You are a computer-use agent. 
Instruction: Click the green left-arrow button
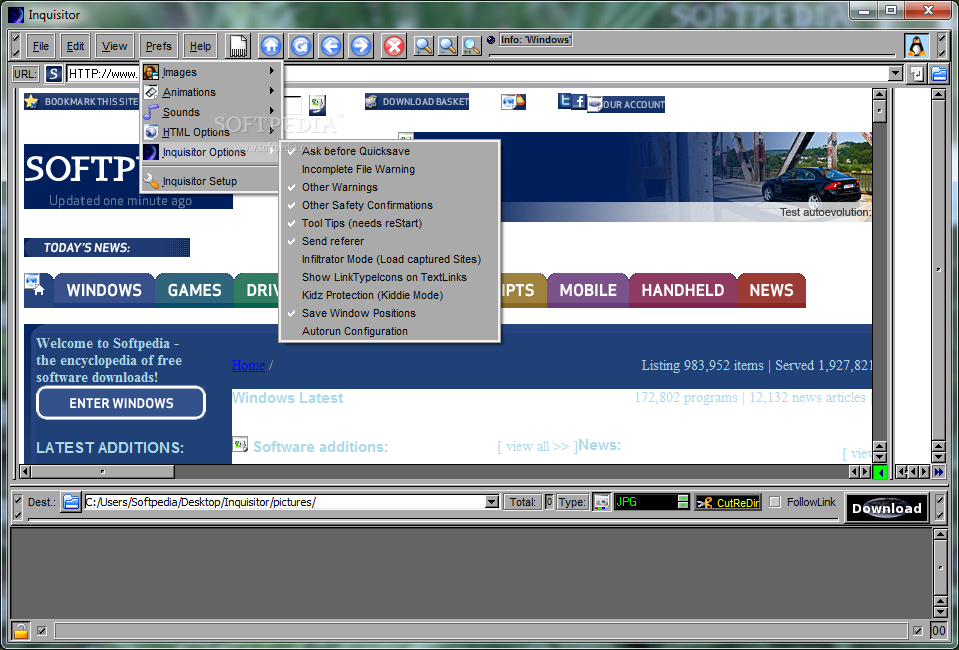(880, 472)
